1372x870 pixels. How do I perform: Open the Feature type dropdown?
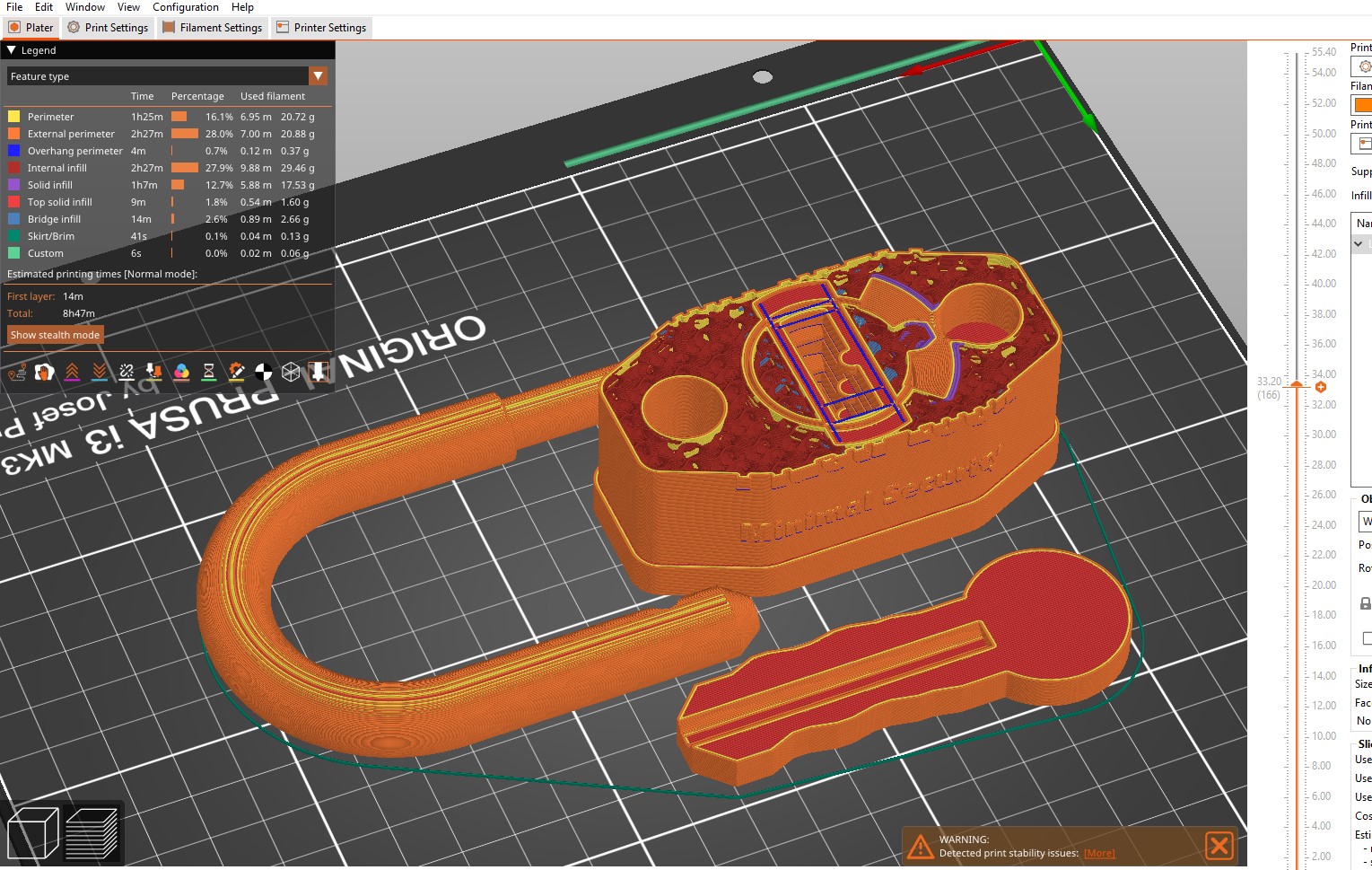tap(318, 76)
